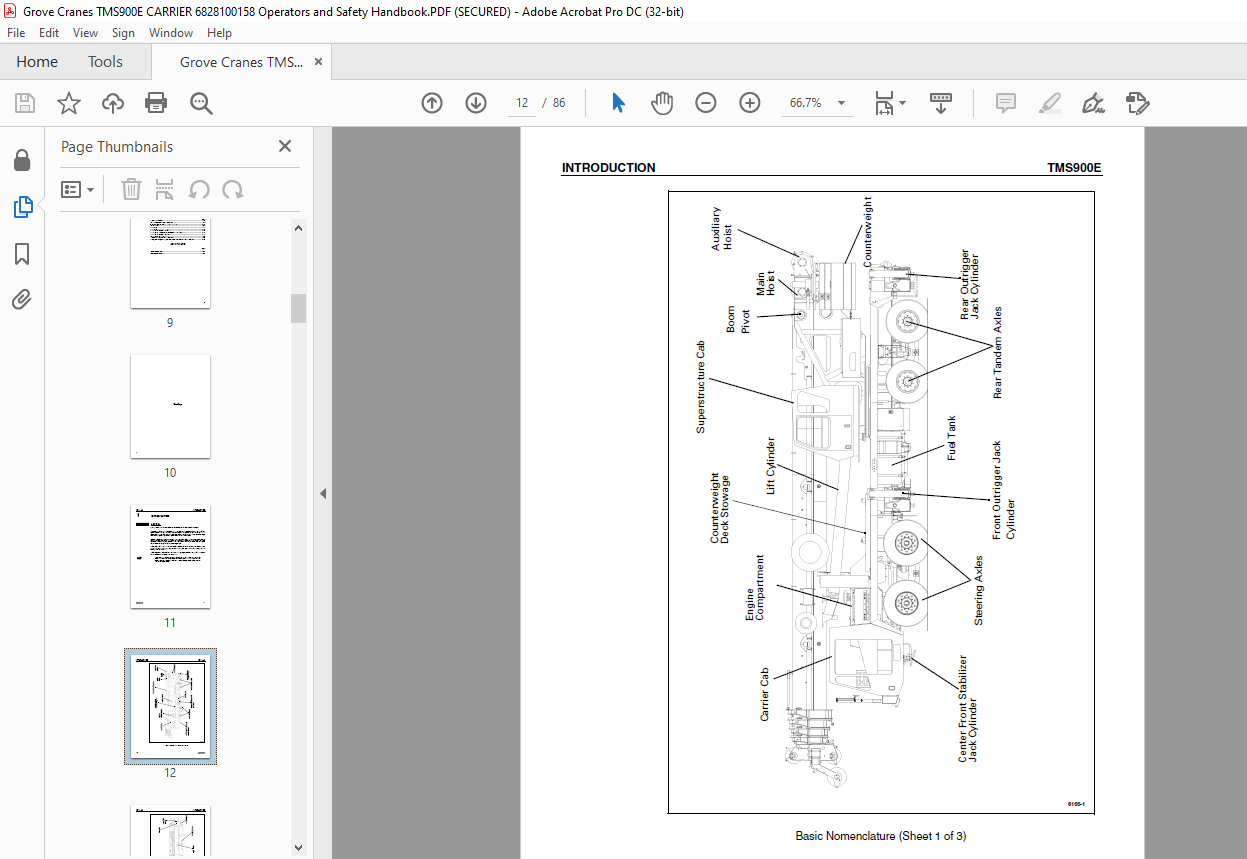Screen dimensions: 1247x859
Task: Open the security lock panel icon
Action: pyautogui.click(x=22, y=160)
